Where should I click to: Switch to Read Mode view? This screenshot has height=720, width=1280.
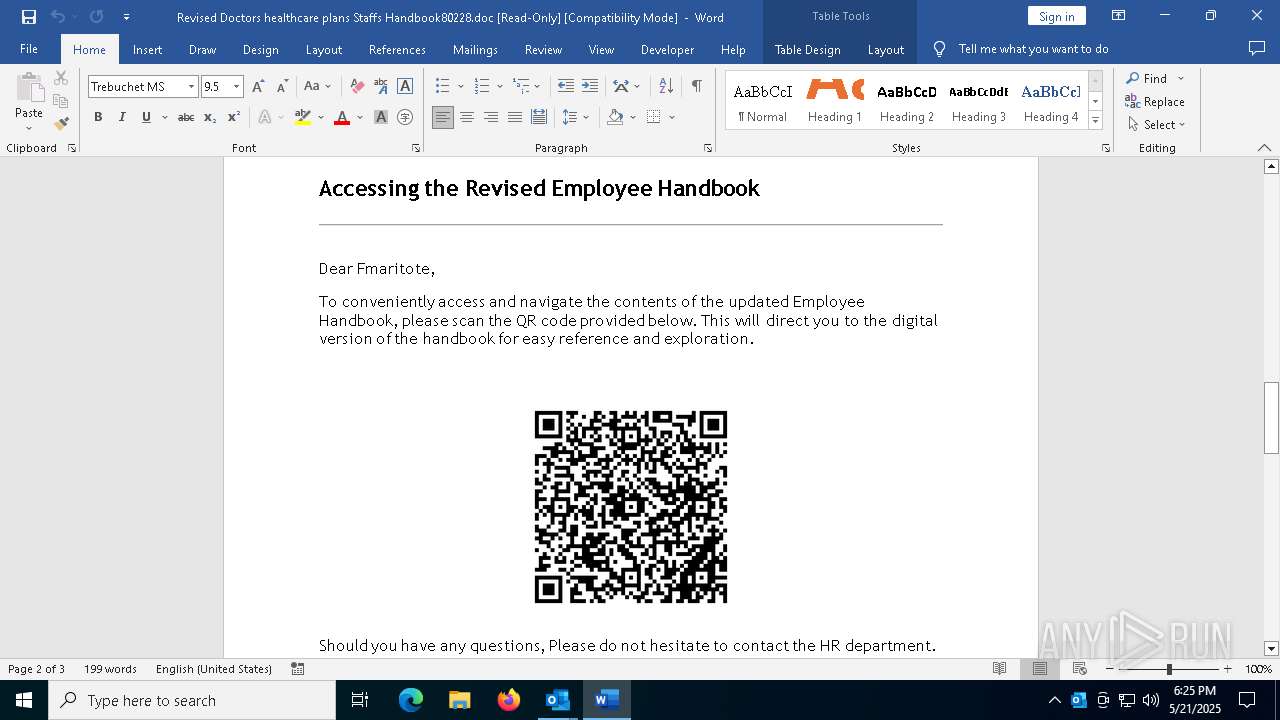click(999, 669)
